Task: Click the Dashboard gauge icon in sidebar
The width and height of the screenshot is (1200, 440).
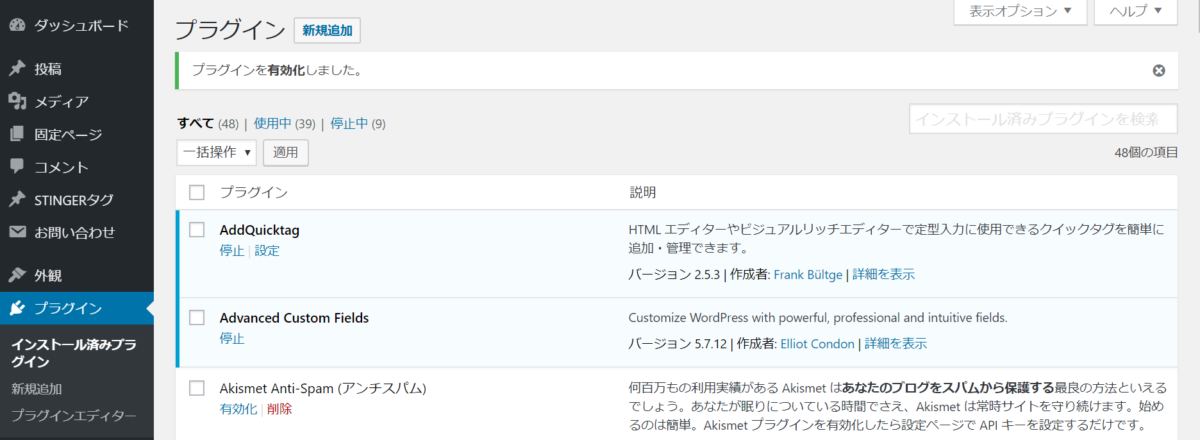Action: pos(17,23)
